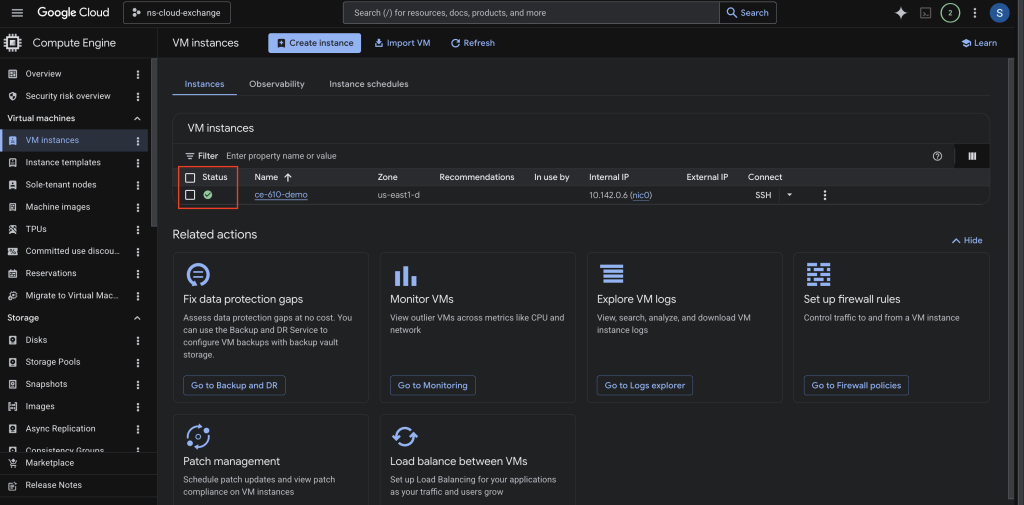Screen dimensions: 1024x505
Task: Click the Google Cloud logo
Action: [72, 13]
